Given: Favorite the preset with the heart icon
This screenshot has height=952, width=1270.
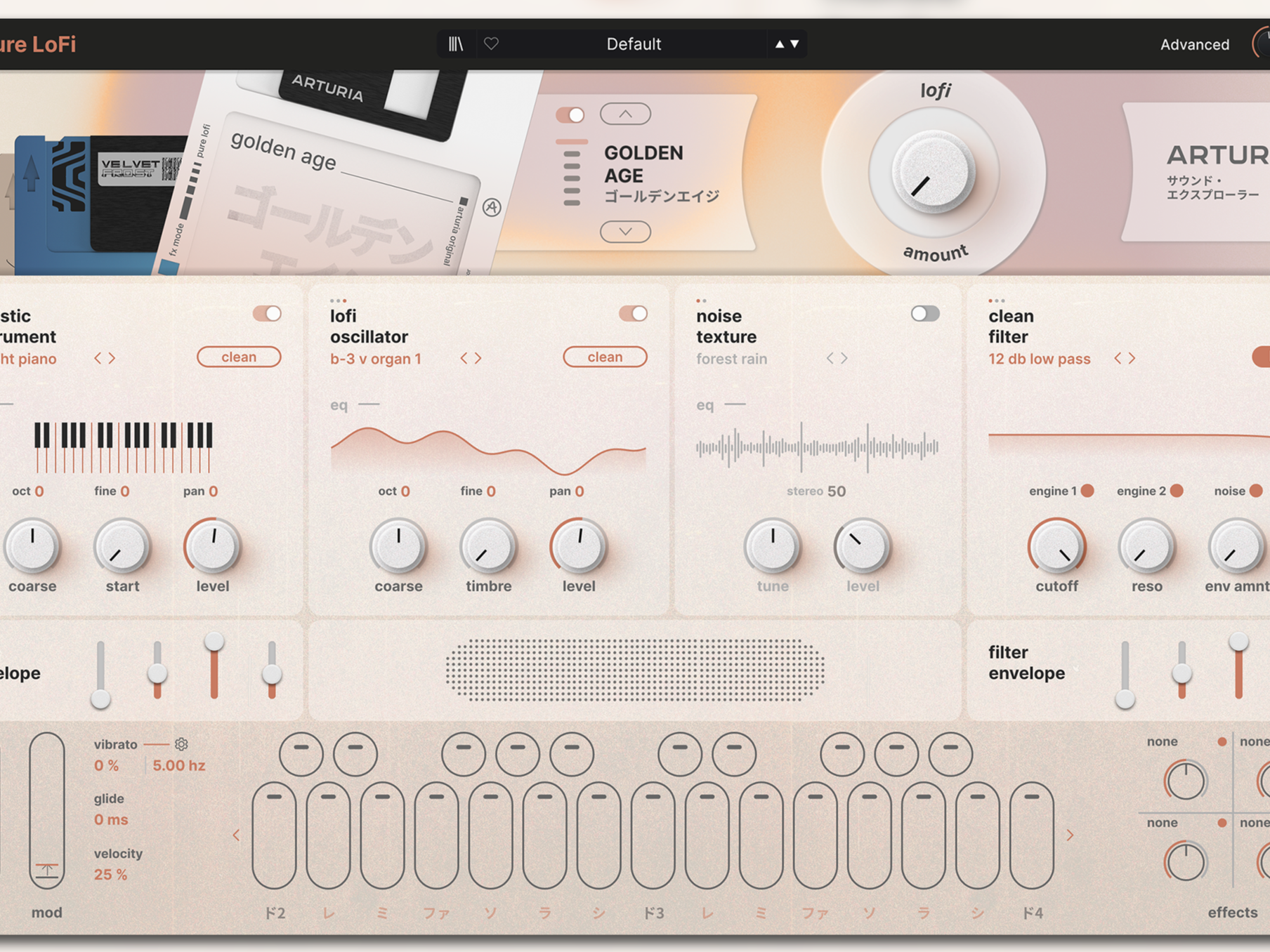Looking at the screenshot, I should tap(492, 44).
